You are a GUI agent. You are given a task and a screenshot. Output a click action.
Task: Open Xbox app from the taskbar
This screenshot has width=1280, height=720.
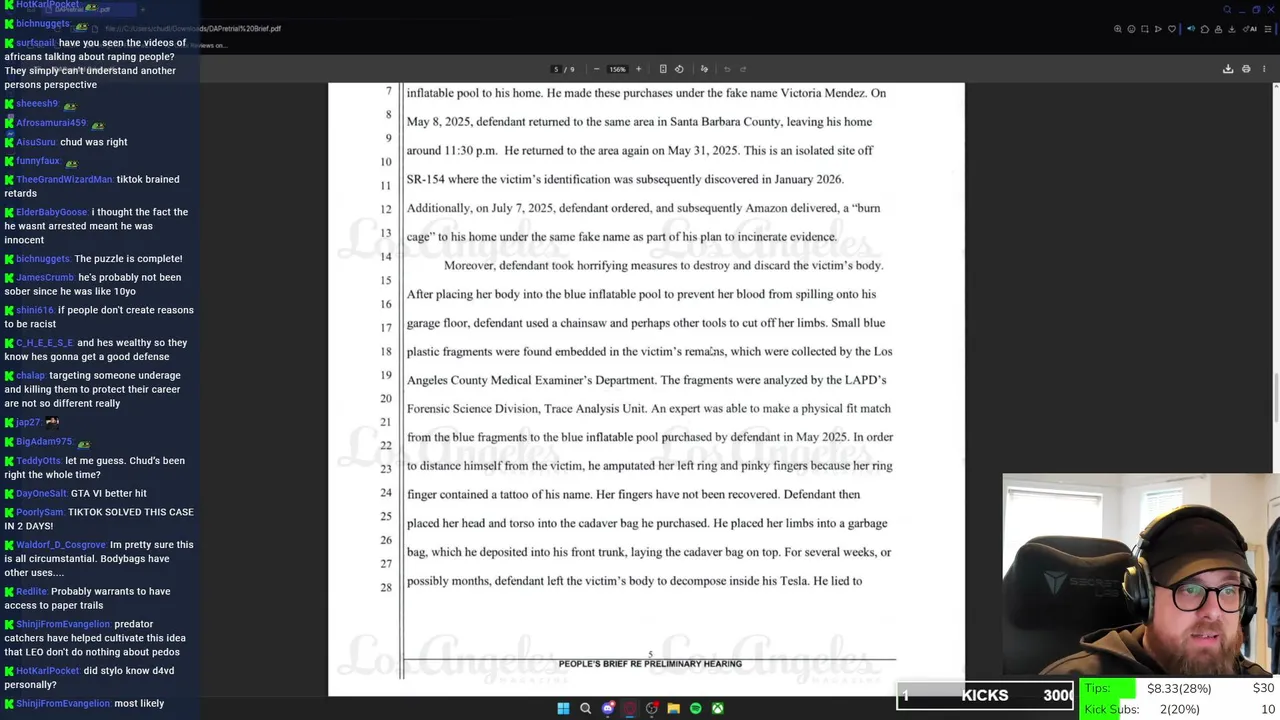coord(717,708)
